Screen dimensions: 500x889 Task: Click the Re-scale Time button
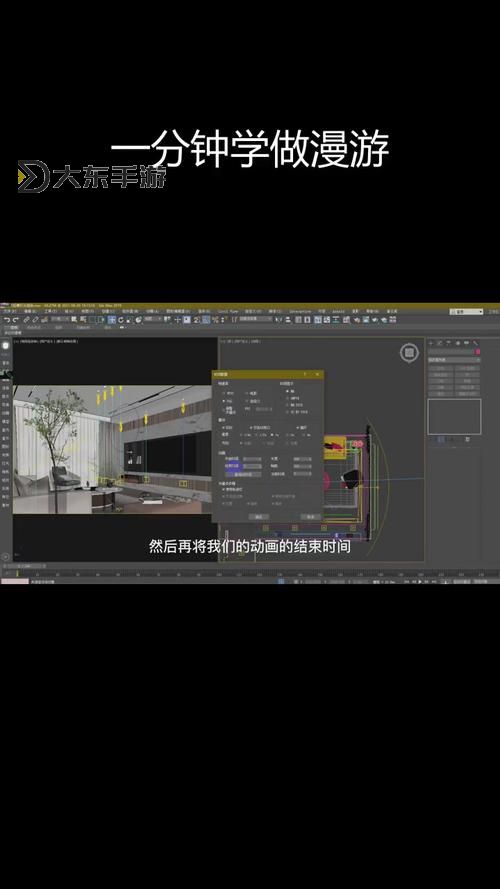[x=243, y=475]
